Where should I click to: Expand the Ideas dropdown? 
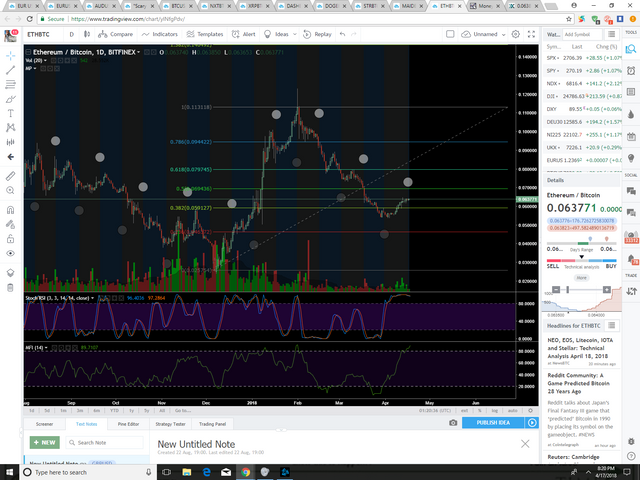294,34
